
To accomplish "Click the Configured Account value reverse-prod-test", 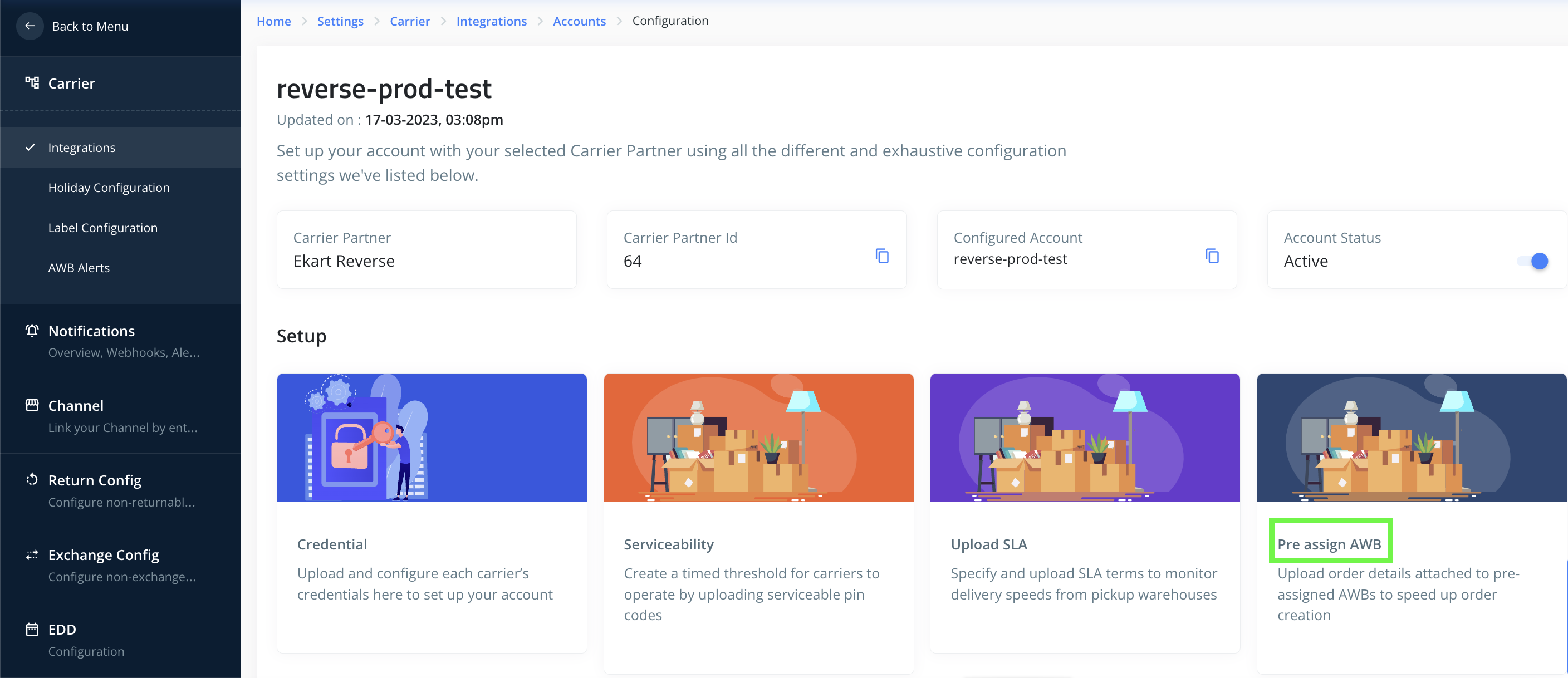I will click(x=1011, y=259).
